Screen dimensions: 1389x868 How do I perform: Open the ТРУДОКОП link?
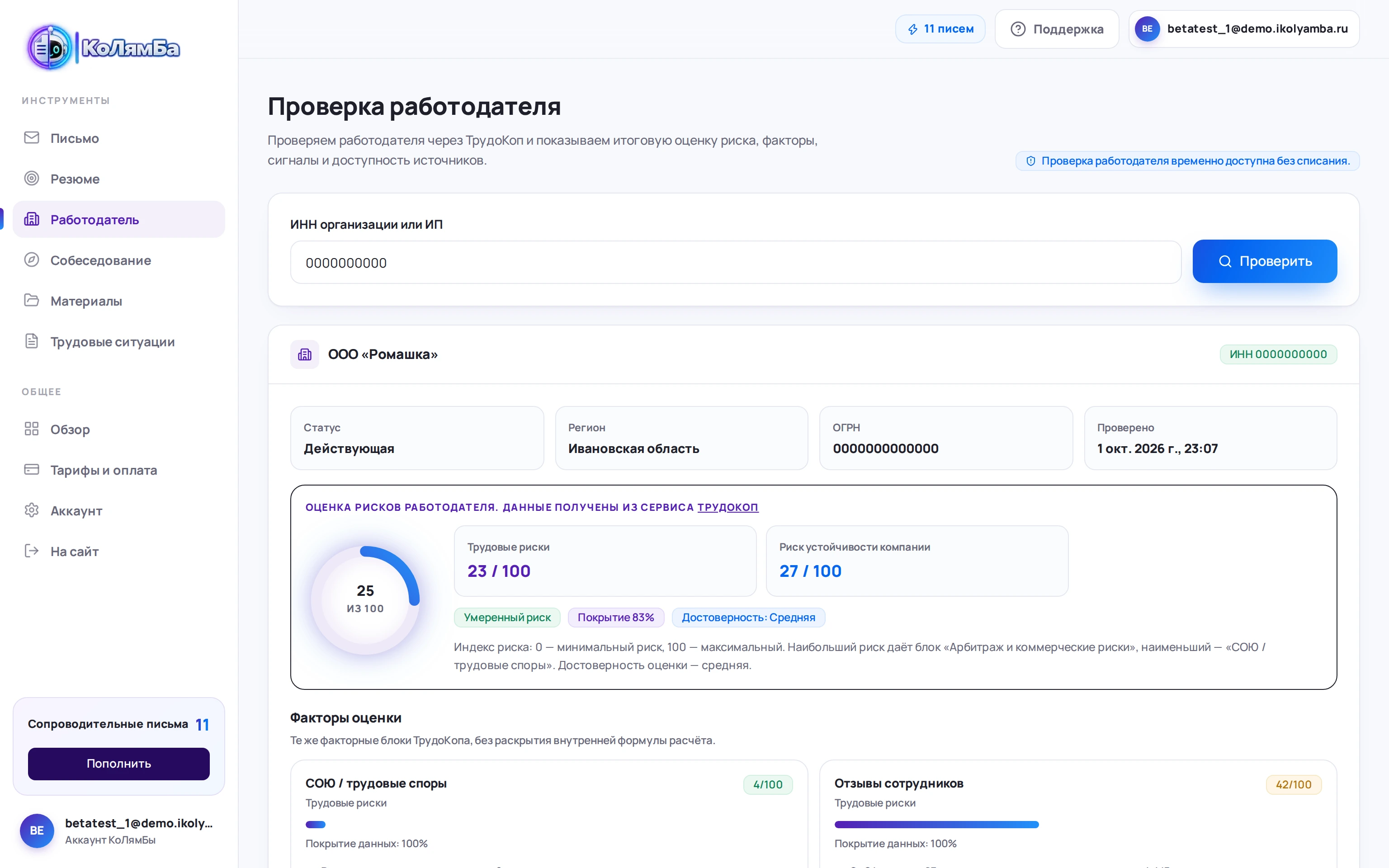click(727, 507)
